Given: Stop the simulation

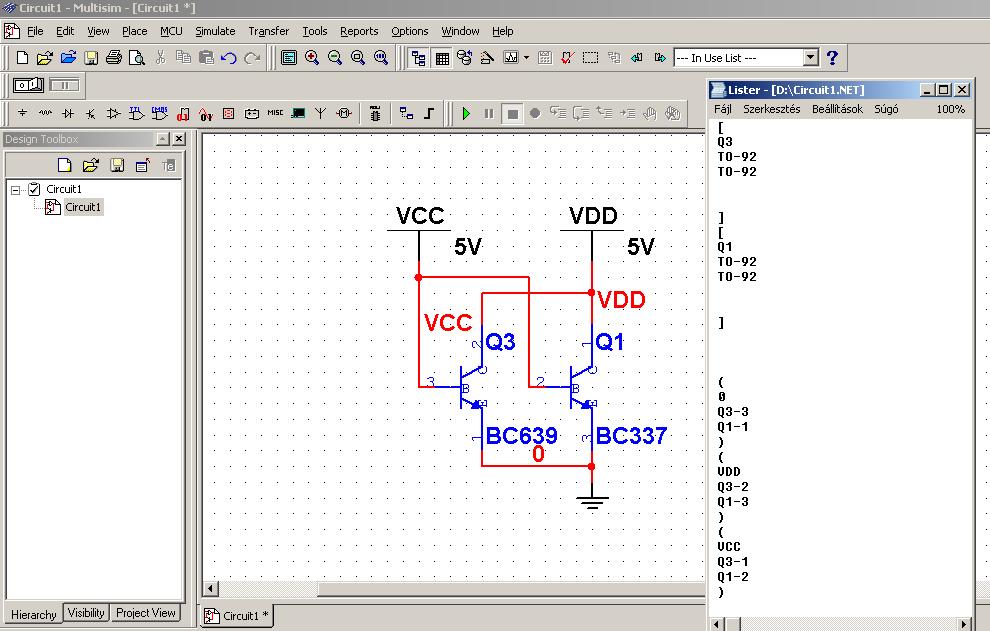Looking at the screenshot, I should coord(512,114).
